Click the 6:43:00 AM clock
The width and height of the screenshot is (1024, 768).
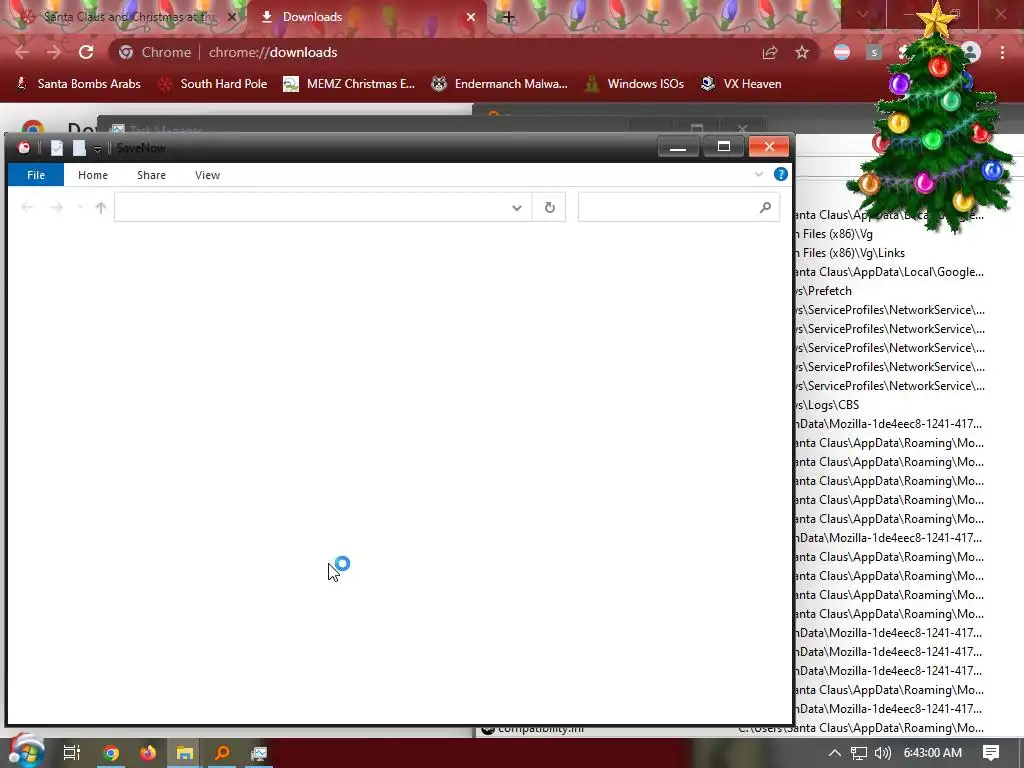click(933, 753)
